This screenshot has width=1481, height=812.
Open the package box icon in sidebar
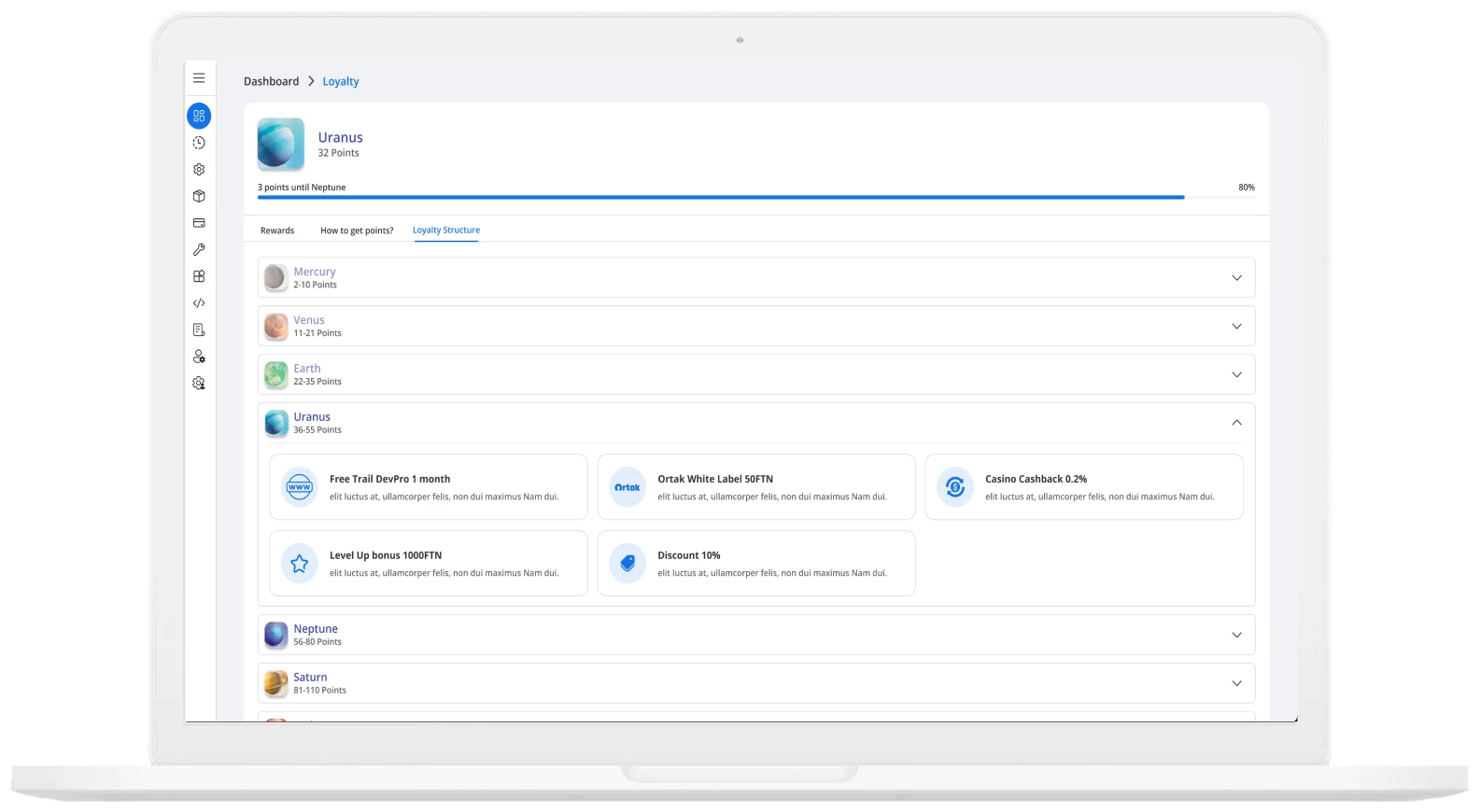point(199,196)
